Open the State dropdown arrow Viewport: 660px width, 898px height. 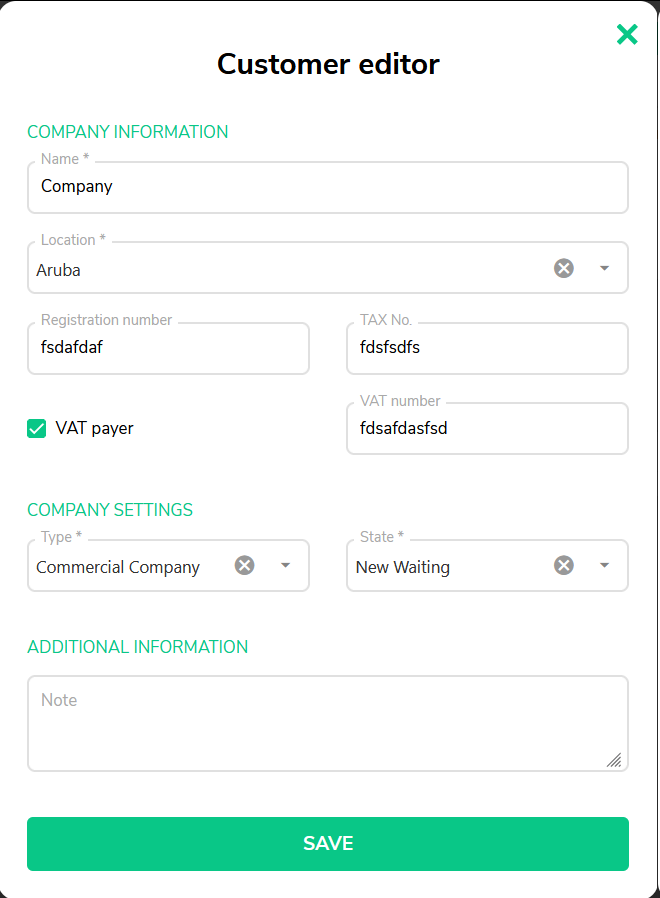(x=604, y=565)
